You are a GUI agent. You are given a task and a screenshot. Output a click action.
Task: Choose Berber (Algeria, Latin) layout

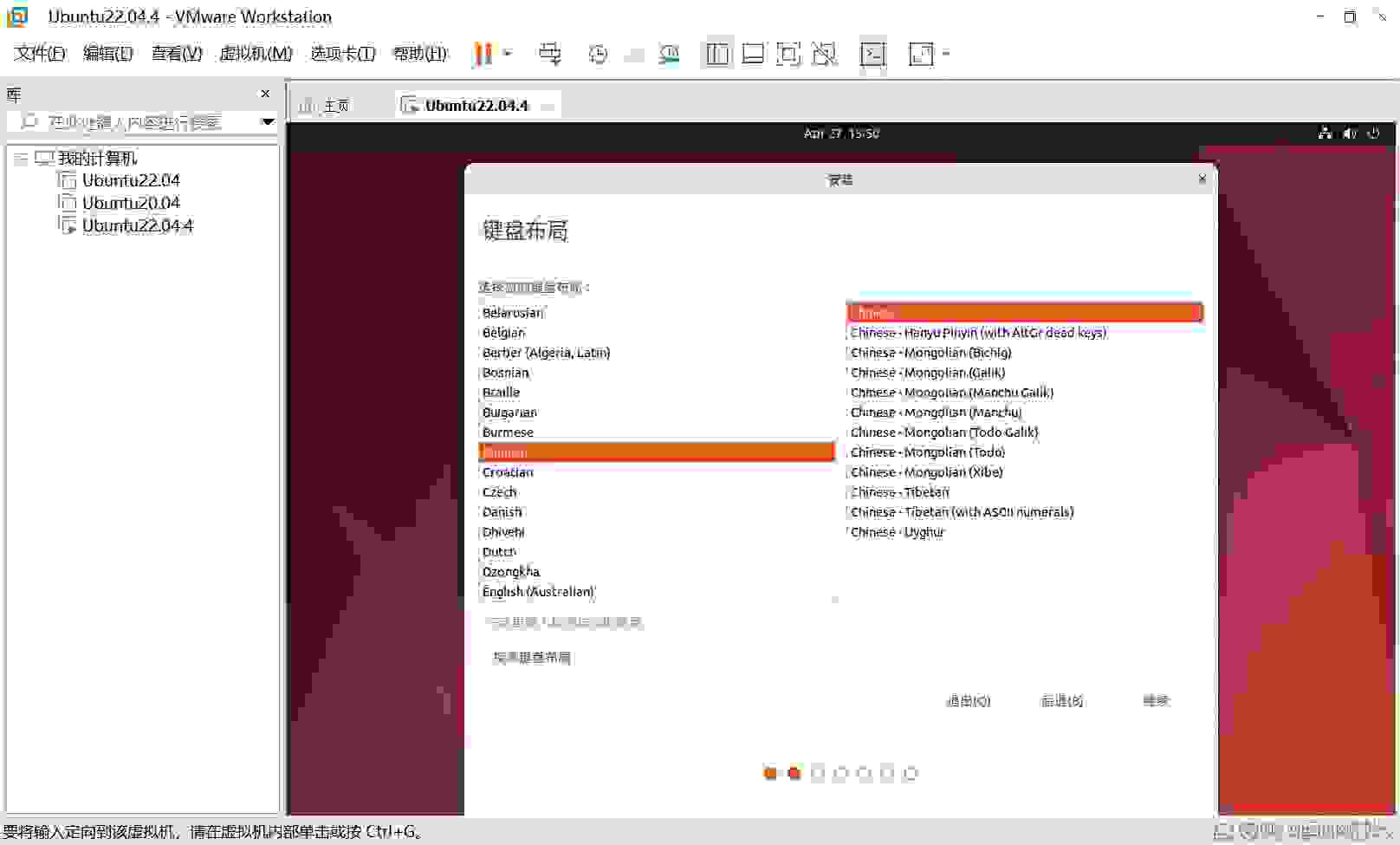(657, 353)
